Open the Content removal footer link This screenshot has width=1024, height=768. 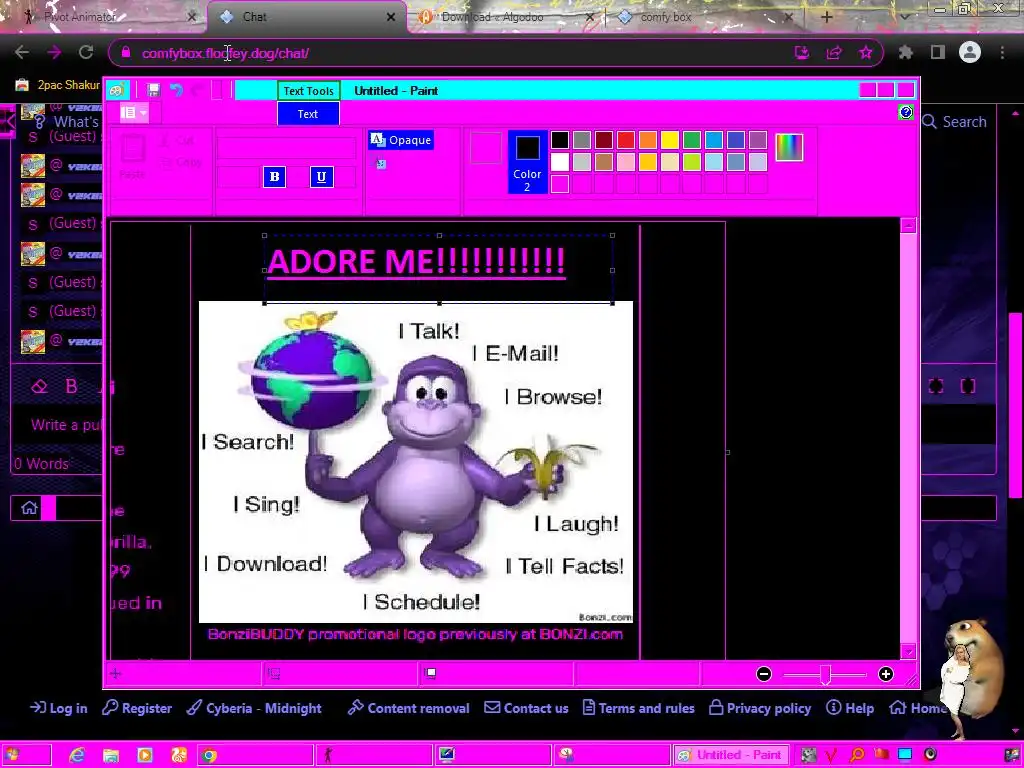tap(408, 708)
